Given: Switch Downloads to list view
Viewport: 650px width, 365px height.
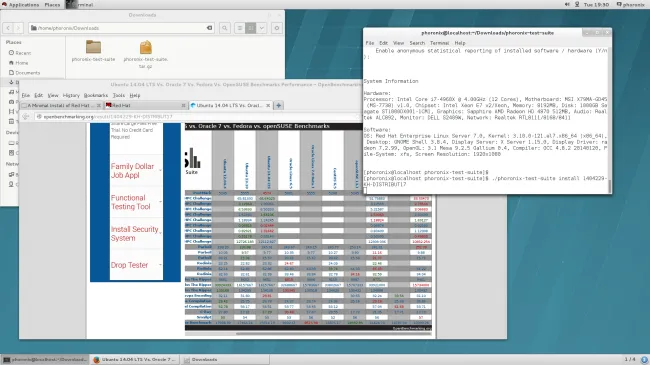Looking at the screenshot, I should point(240,28).
